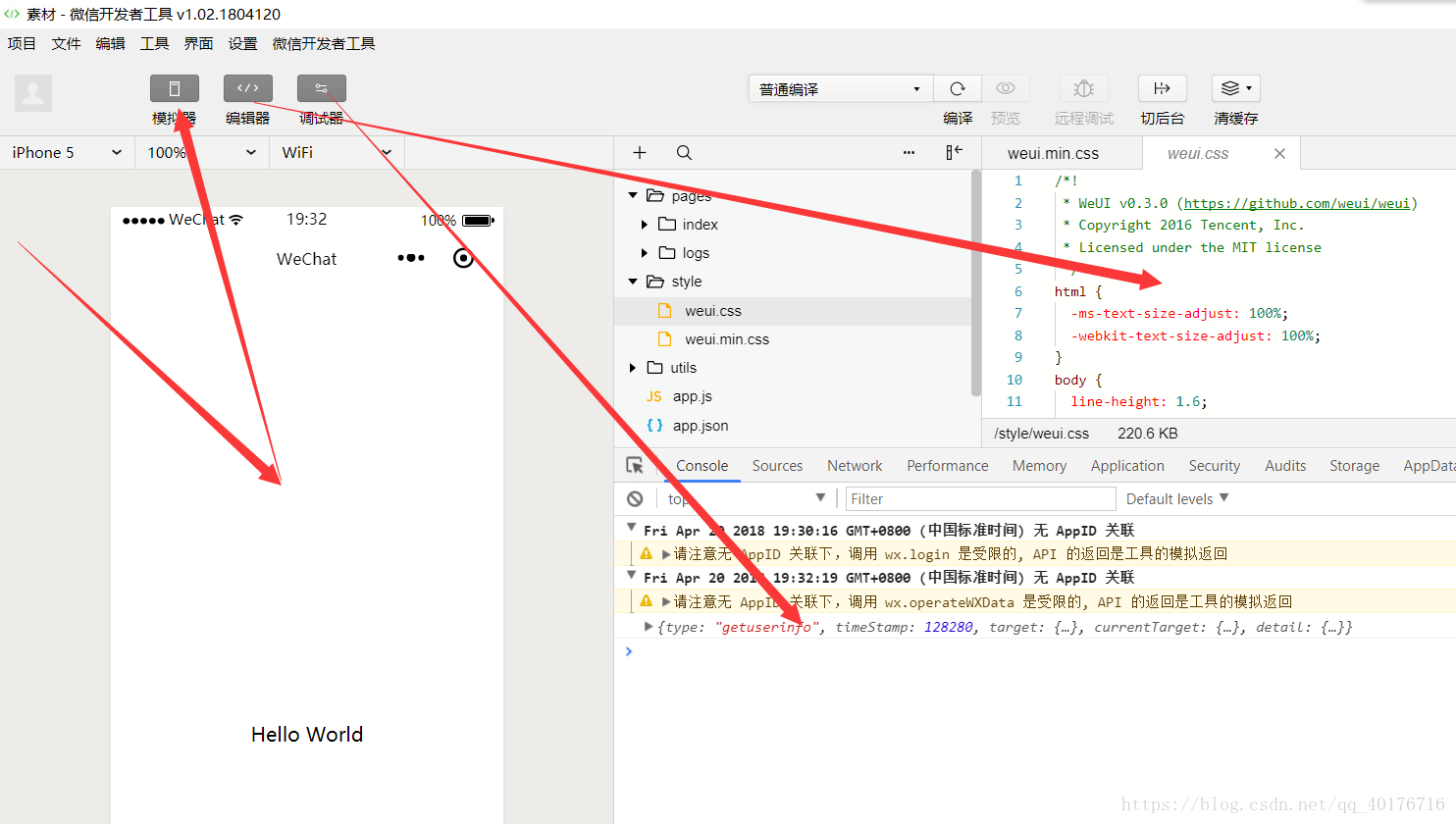The width and height of the screenshot is (1456, 824).
Task: Switch to Application tab
Action: [1127, 466]
